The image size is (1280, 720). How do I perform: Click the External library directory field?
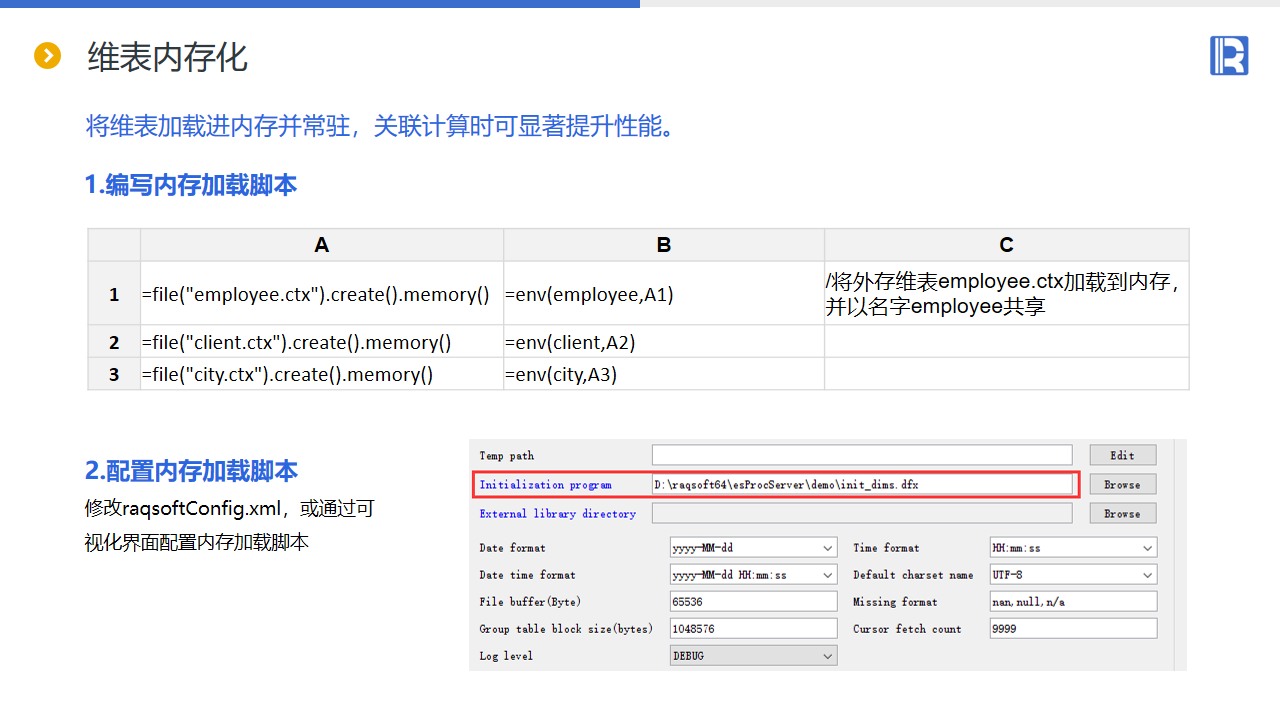click(862, 513)
